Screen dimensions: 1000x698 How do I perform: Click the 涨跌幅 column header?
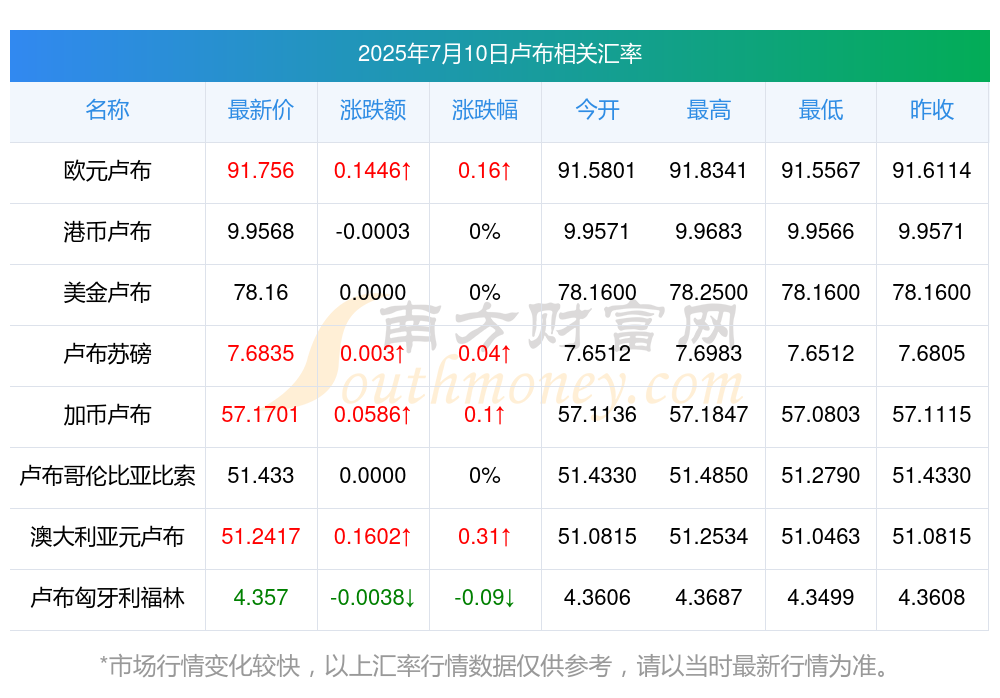click(x=485, y=110)
